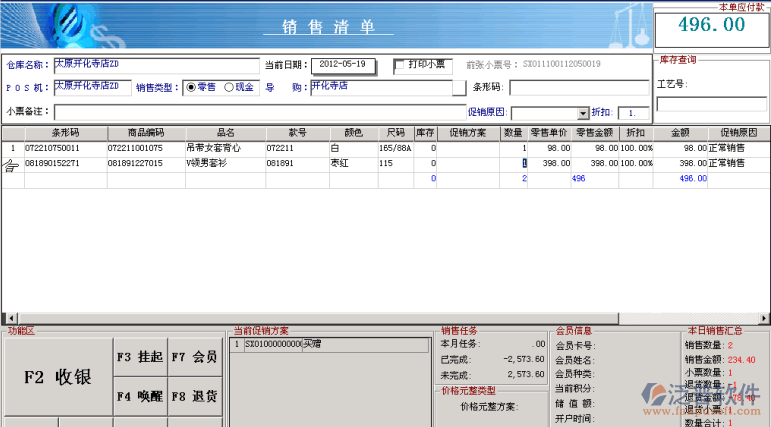Screen dimensions: 771x427
Task: Click the horizontal scrollbar right arrow
Action: coord(764,317)
